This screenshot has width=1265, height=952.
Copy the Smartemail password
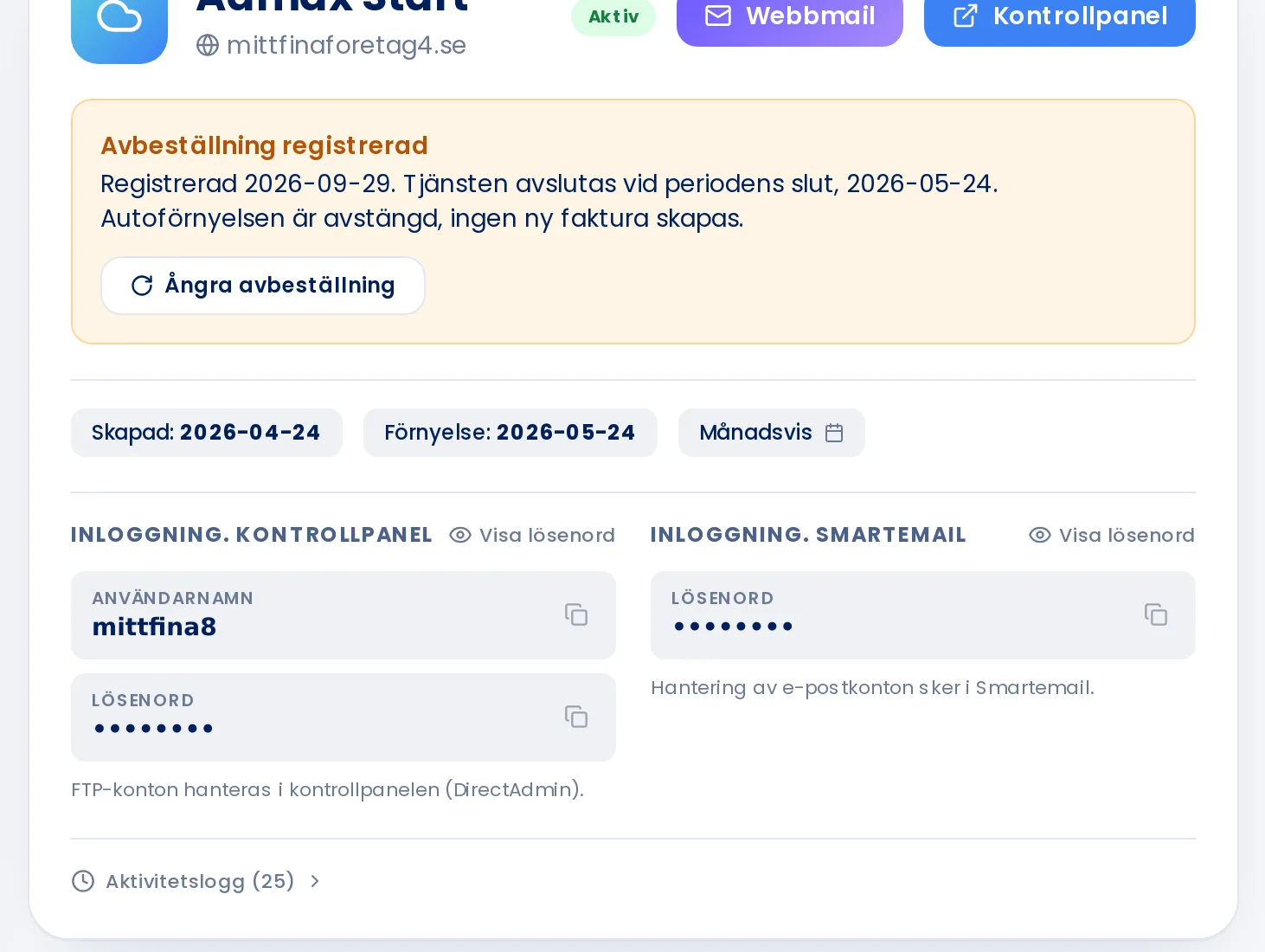(x=1156, y=614)
